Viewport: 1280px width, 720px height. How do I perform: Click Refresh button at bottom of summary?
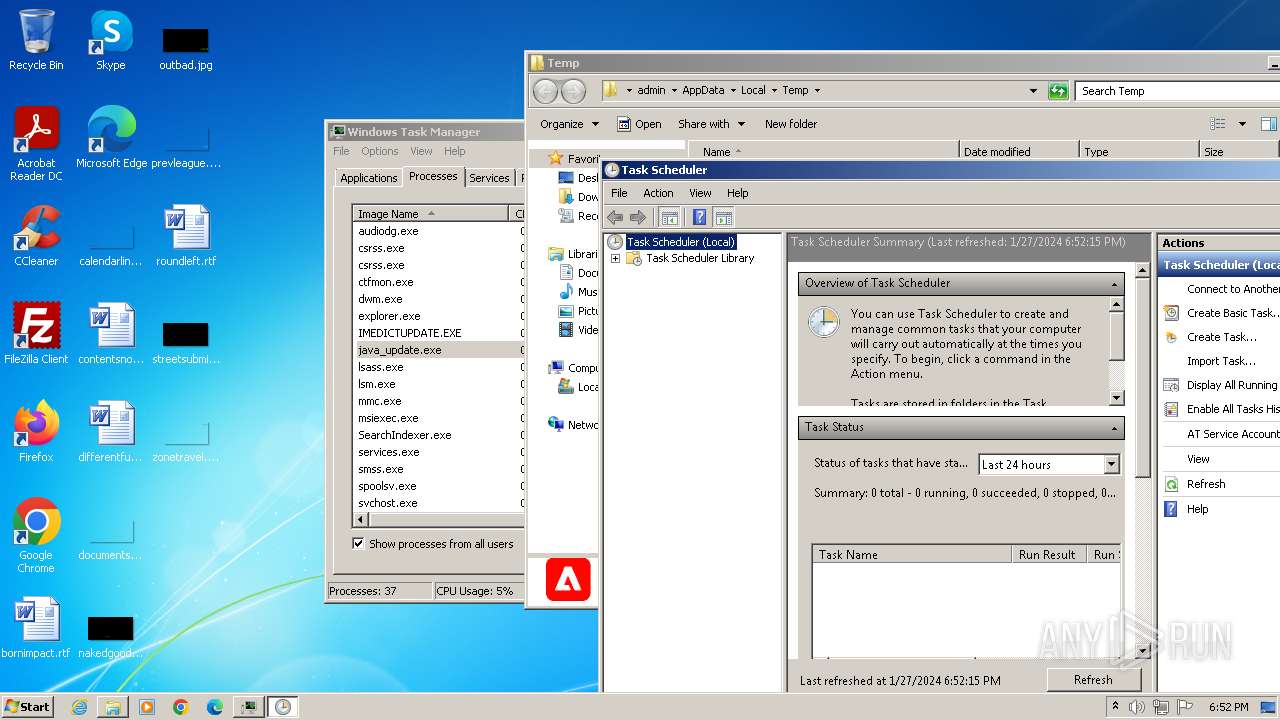pos(1093,680)
